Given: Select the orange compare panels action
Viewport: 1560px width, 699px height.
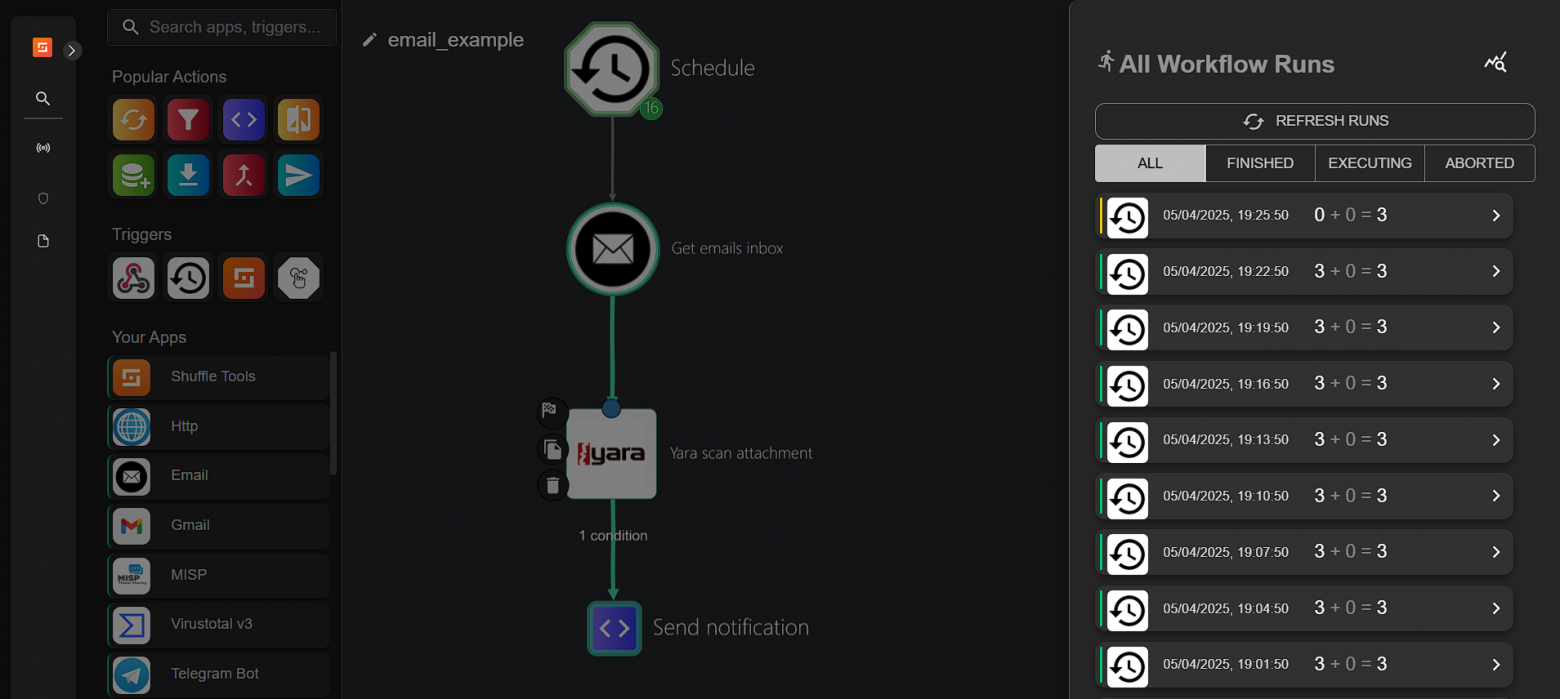Looking at the screenshot, I should click(x=298, y=120).
